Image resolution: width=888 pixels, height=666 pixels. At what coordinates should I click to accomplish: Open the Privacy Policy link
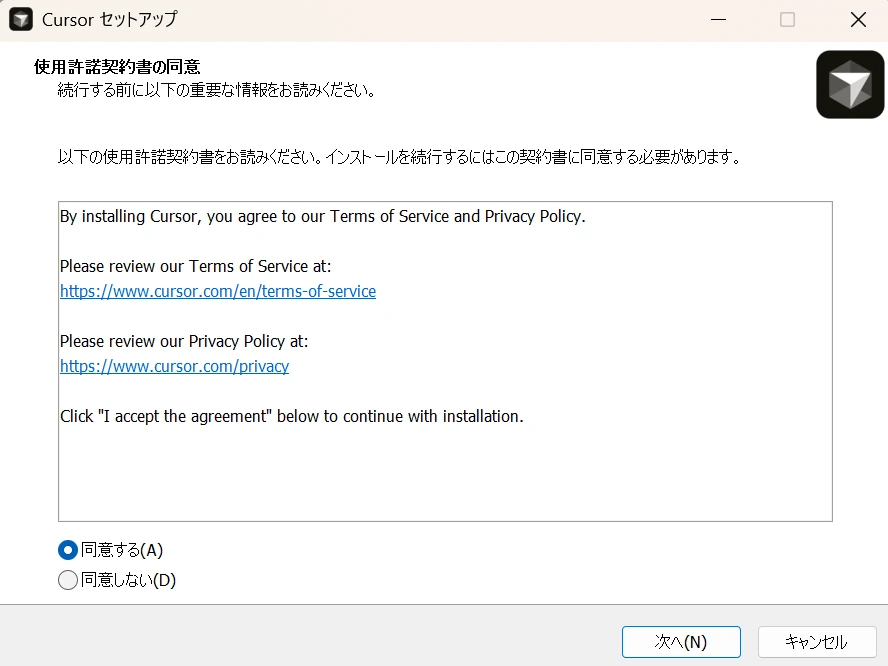pos(174,366)
